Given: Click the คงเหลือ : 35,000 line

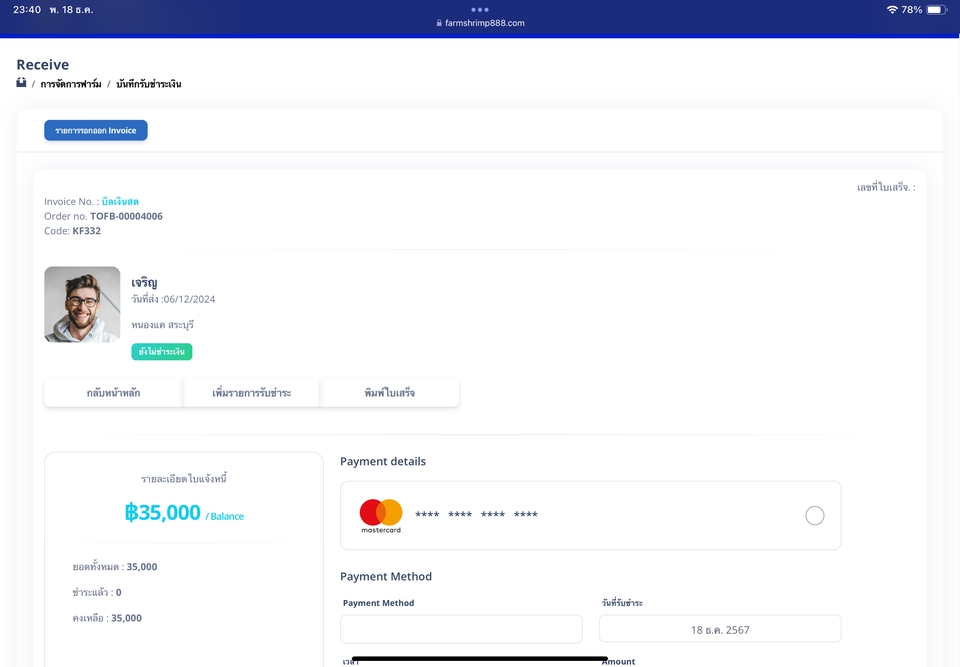Looking at the screenshot, I should [x=107, y=618].
